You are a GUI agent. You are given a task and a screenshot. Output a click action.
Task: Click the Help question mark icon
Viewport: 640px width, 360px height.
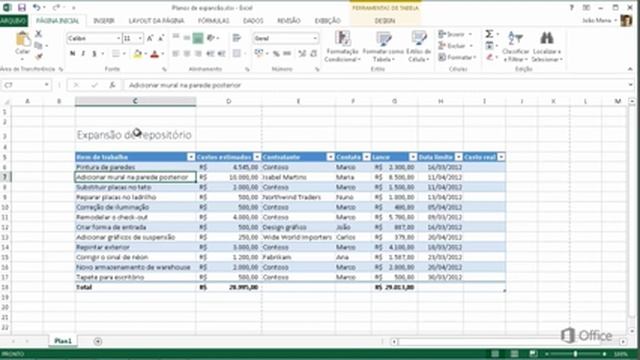pos(572,8)
